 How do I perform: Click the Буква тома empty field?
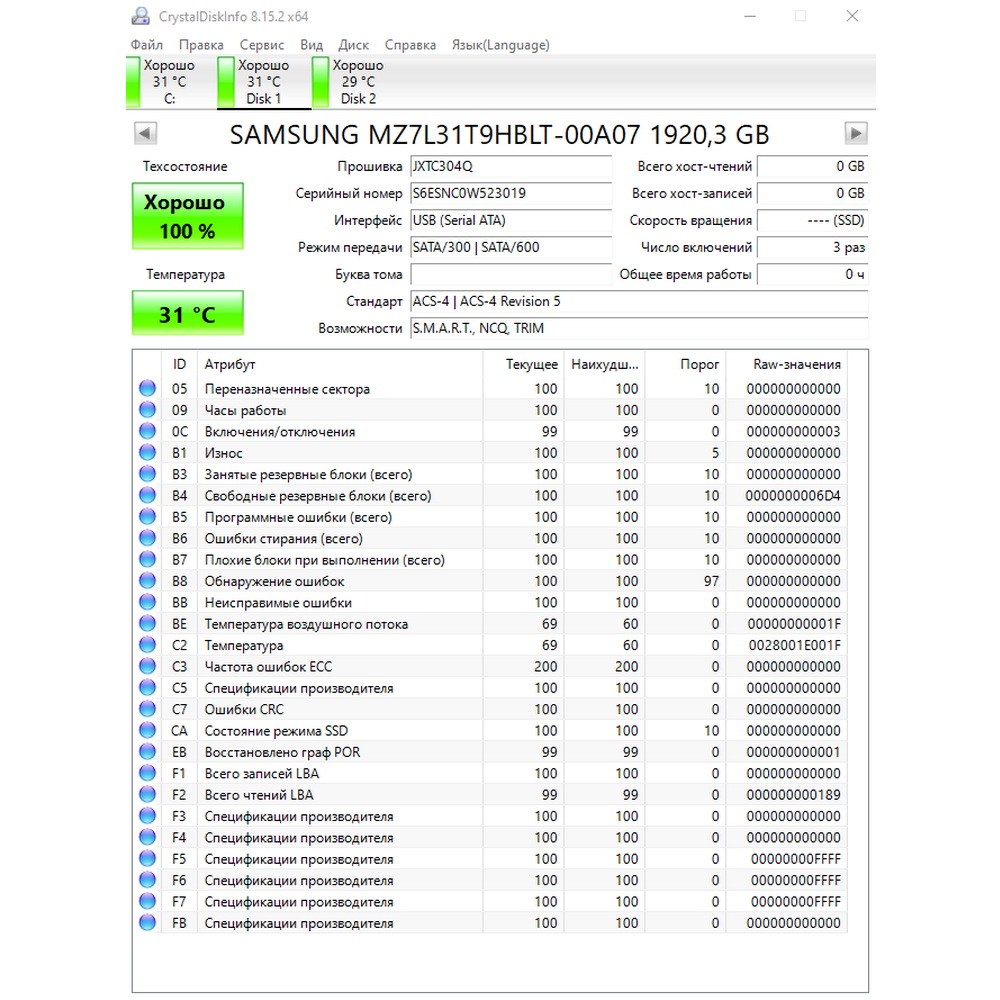511,274
